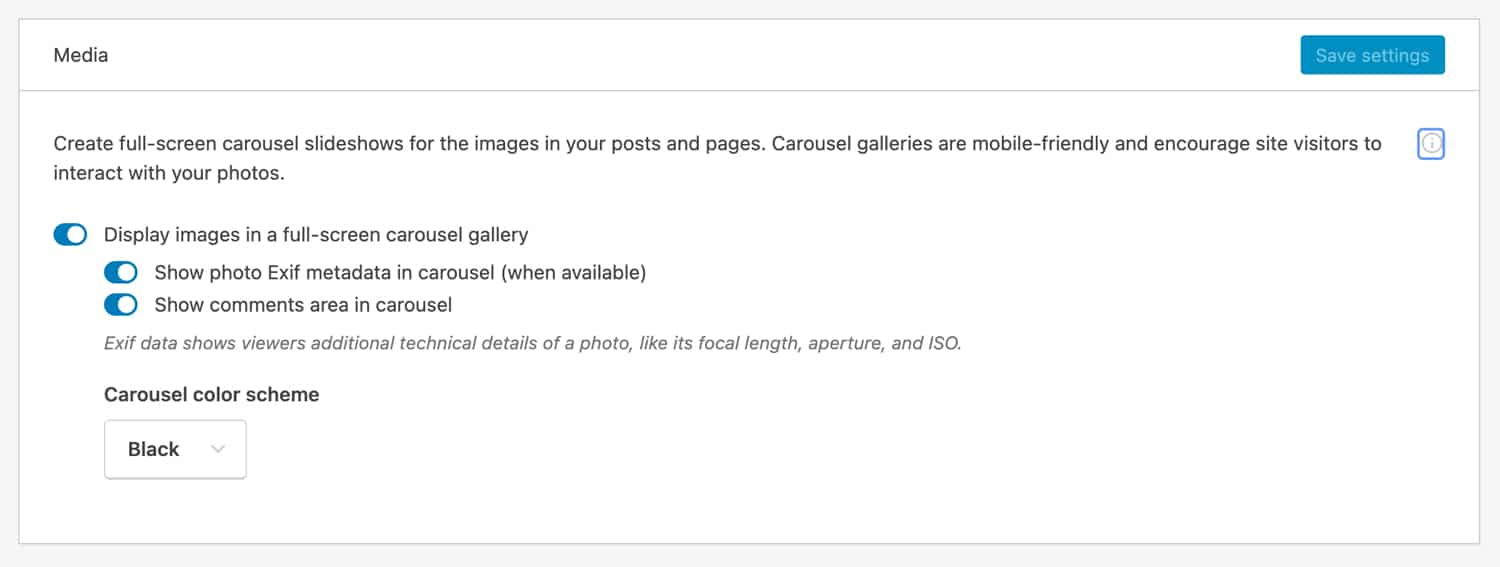The height and width of the screenshot is (567, 1500).
Task: Disable the Show photo Exif metadata switch
Action: [x=120, y=273]
